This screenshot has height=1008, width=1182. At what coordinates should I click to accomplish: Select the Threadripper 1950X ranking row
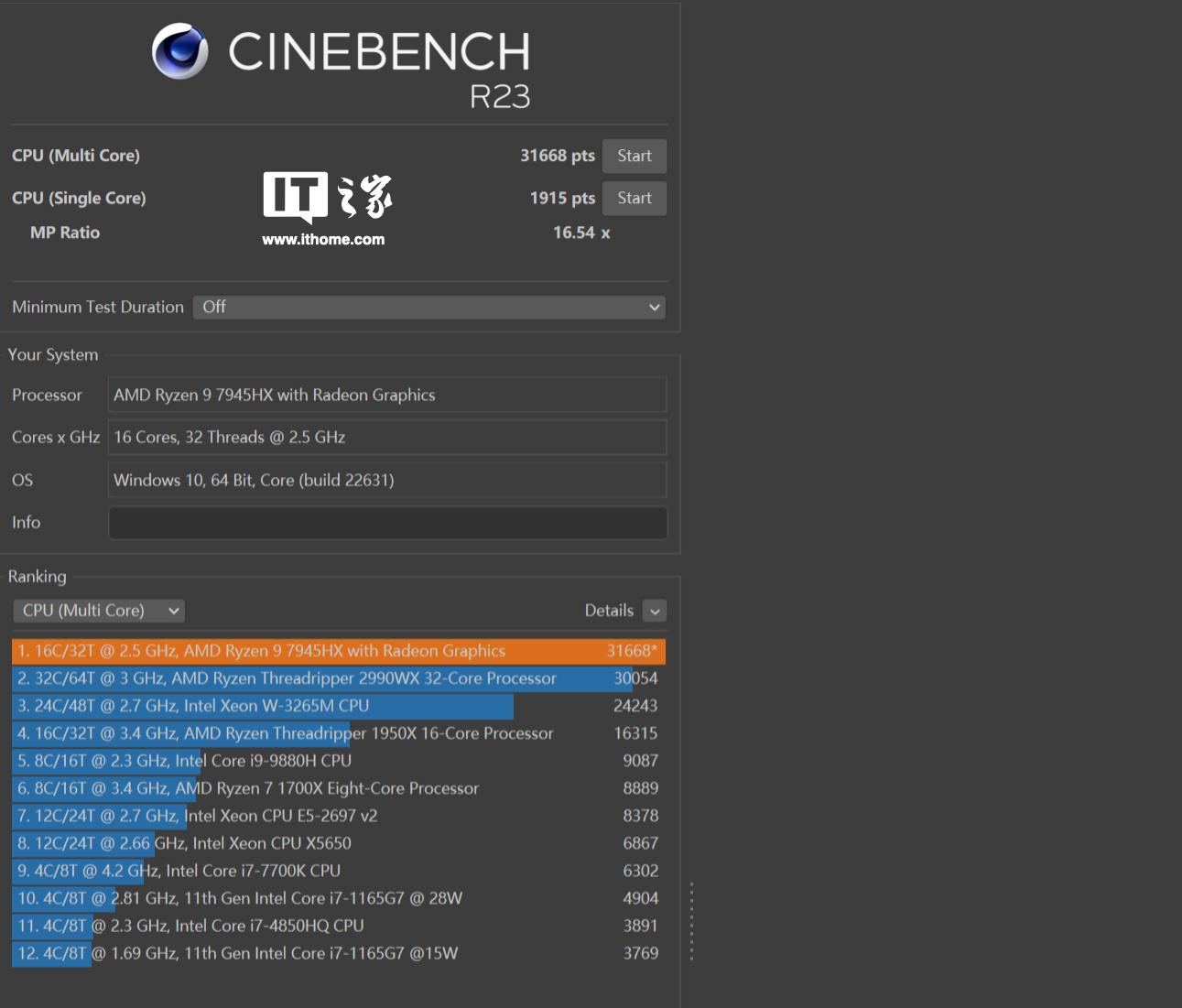click(x=338, y=733)
